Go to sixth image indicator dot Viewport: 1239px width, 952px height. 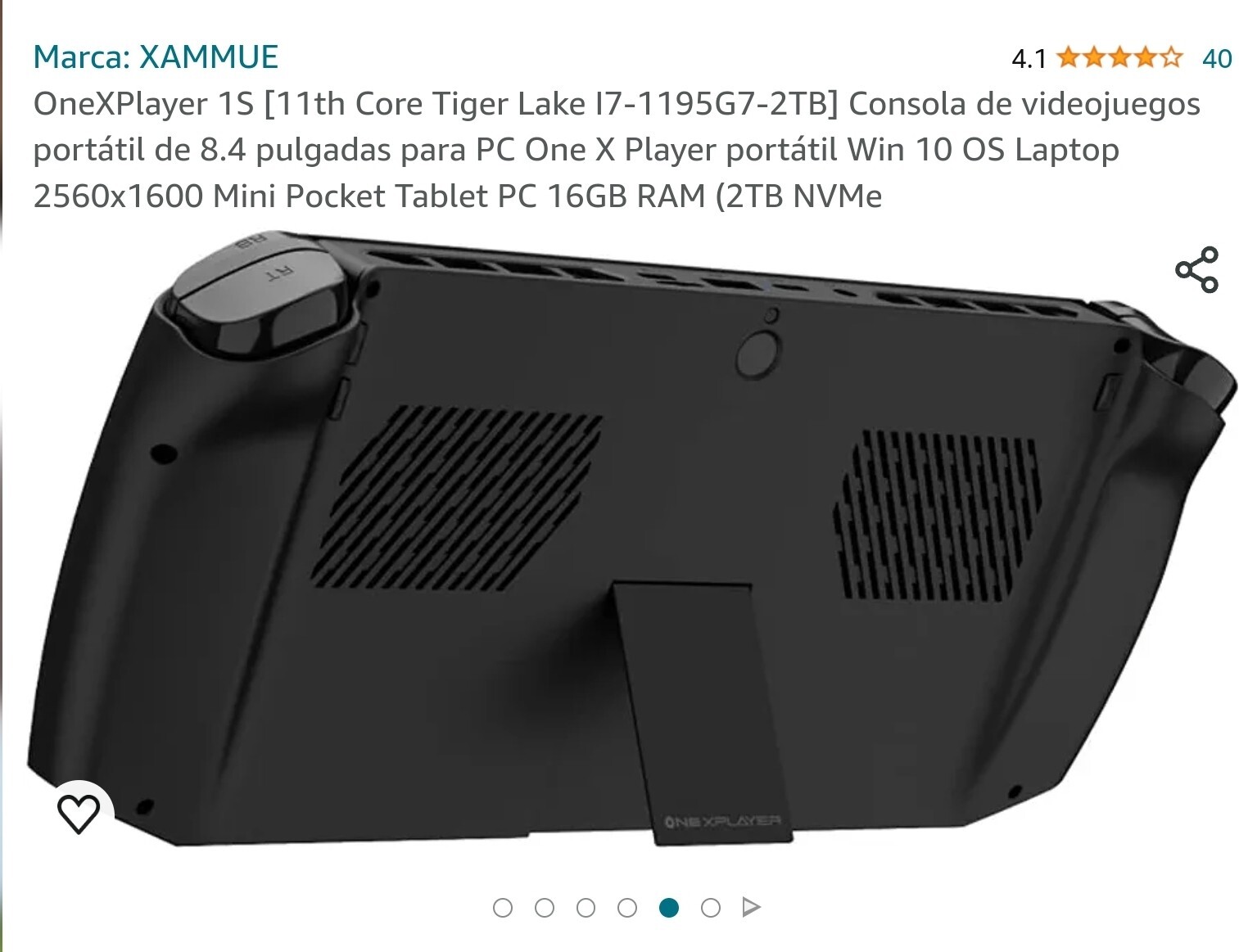pyautogui.click(x=711, y=908)
